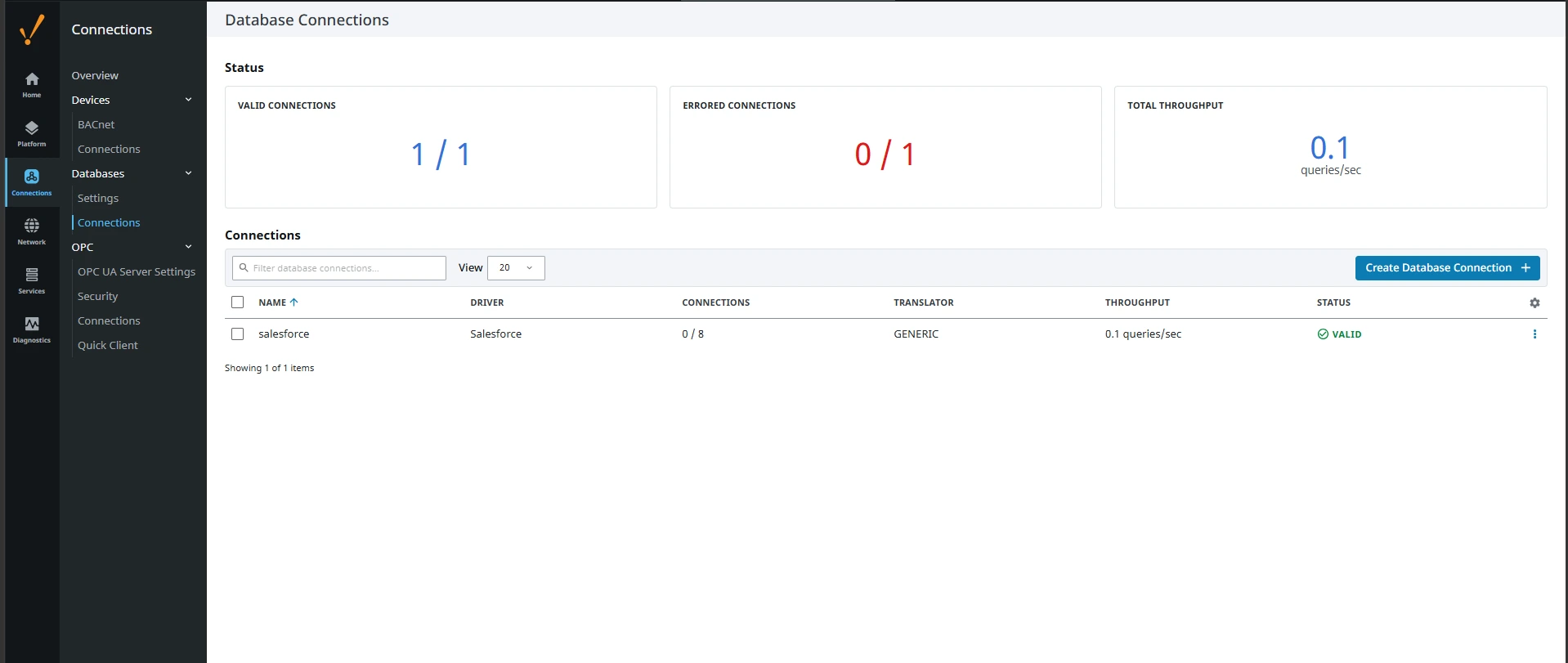Open BACnet under Devices
Viewport: 1568px width, 663px height.
click(x=96, y=124)
